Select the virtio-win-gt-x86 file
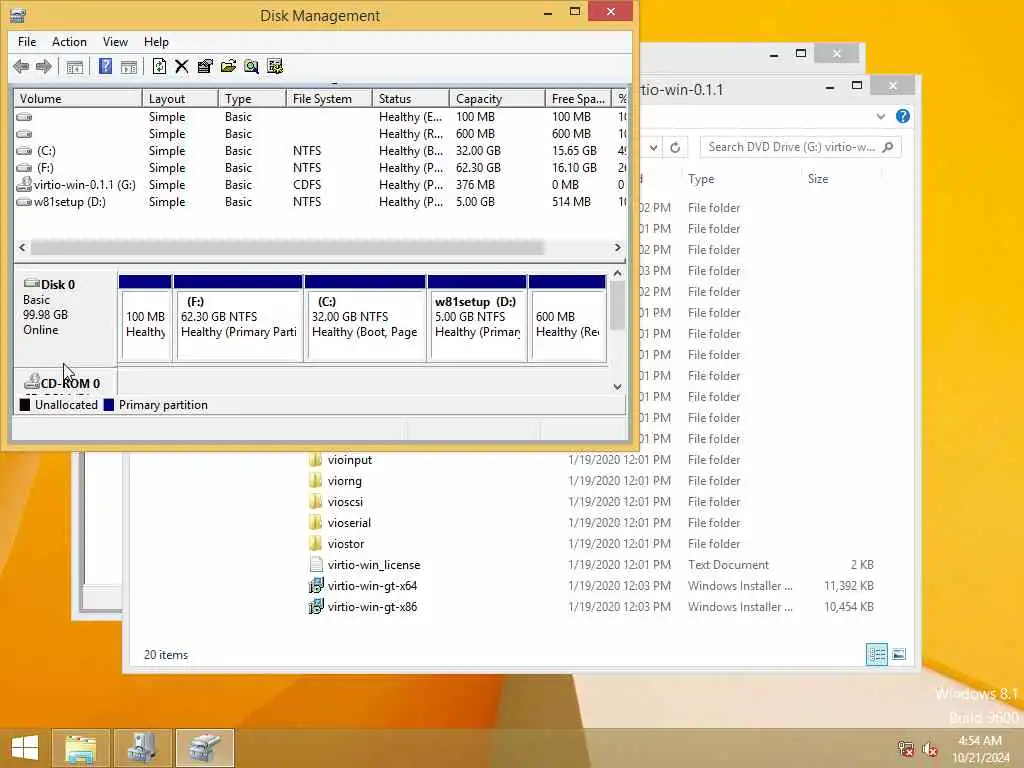The height and width of the screenshot is (768, 1024). click(x=372, y=607)
